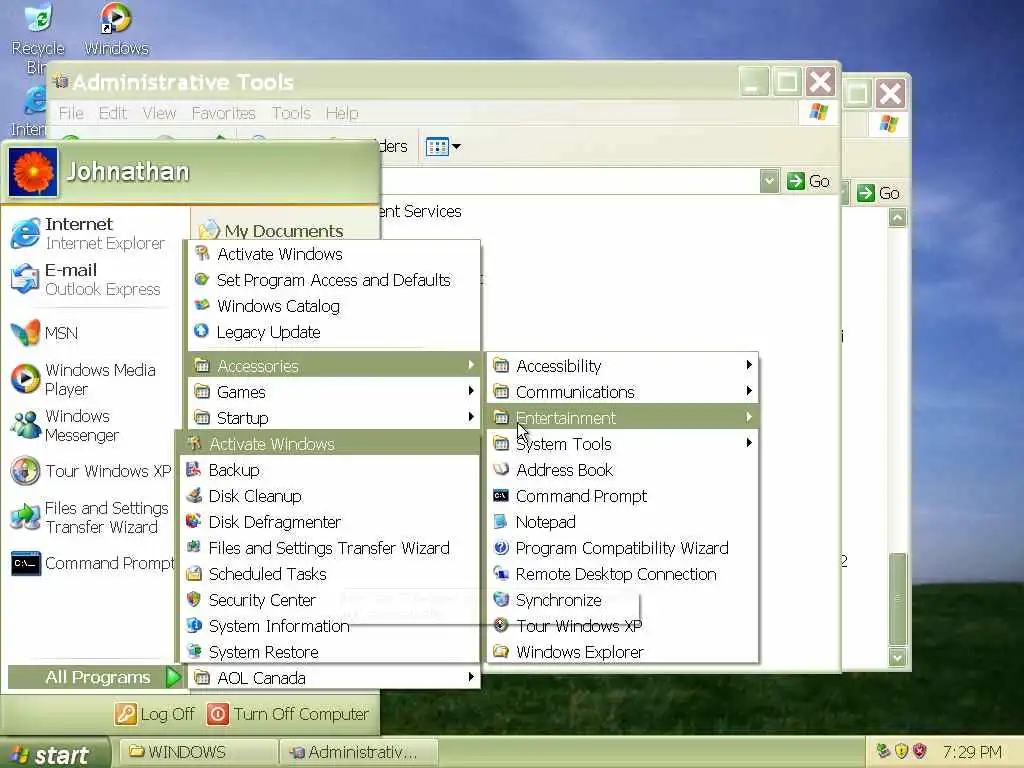Expand the Communications submenu
This screenshot has height=768, width=1024.
pos(623,392)
